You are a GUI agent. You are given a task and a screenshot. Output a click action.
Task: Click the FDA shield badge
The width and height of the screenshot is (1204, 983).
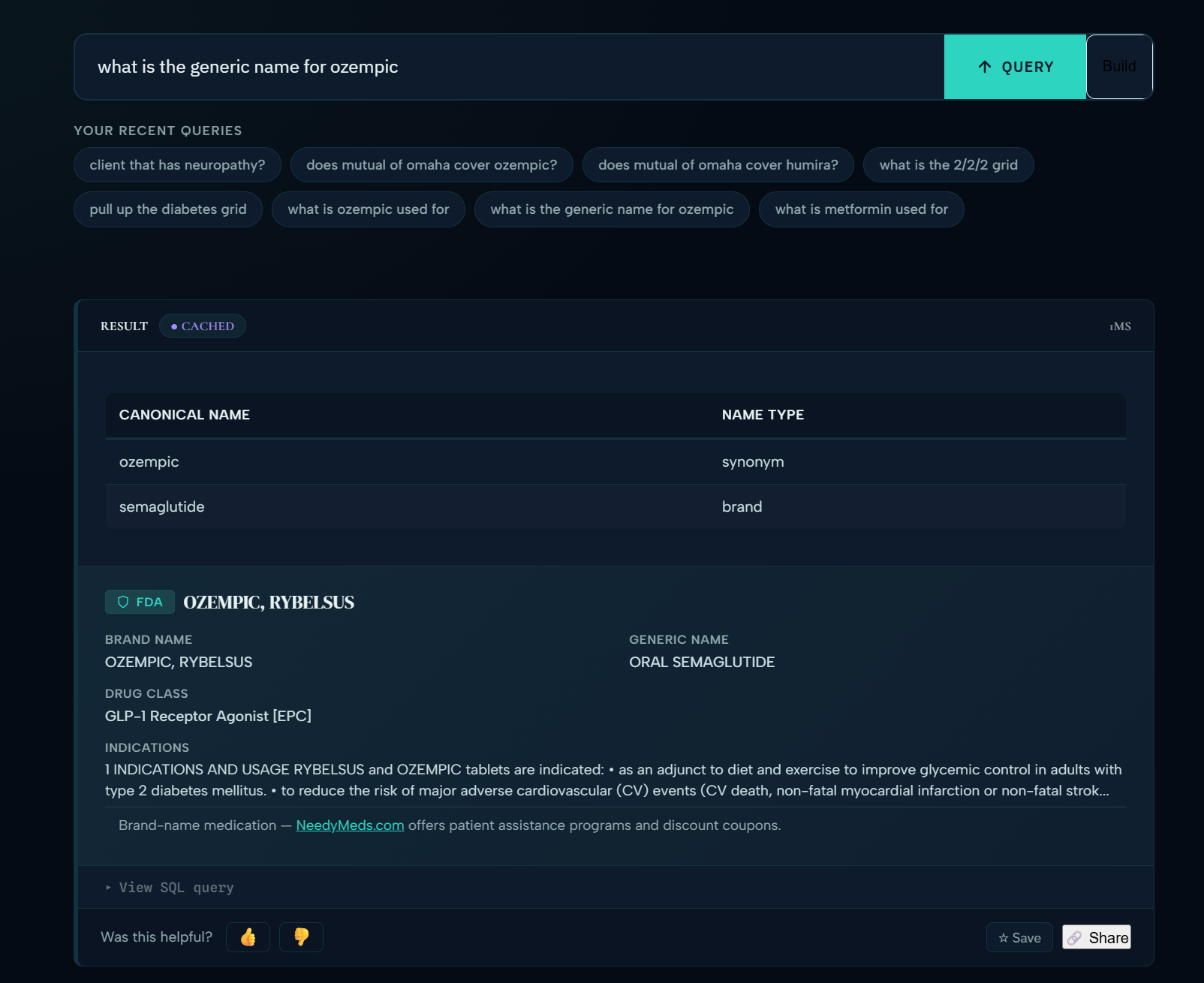coord(140,602)
